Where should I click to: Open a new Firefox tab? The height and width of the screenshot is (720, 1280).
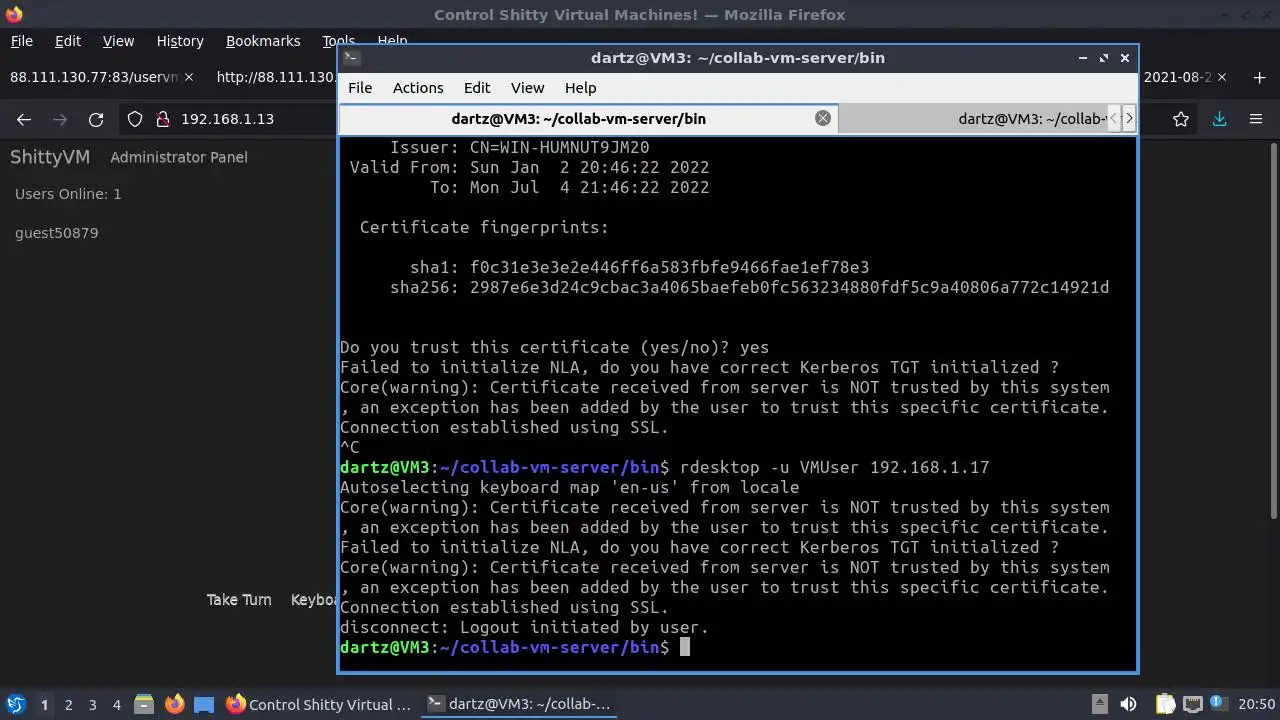coord(1259,77)
